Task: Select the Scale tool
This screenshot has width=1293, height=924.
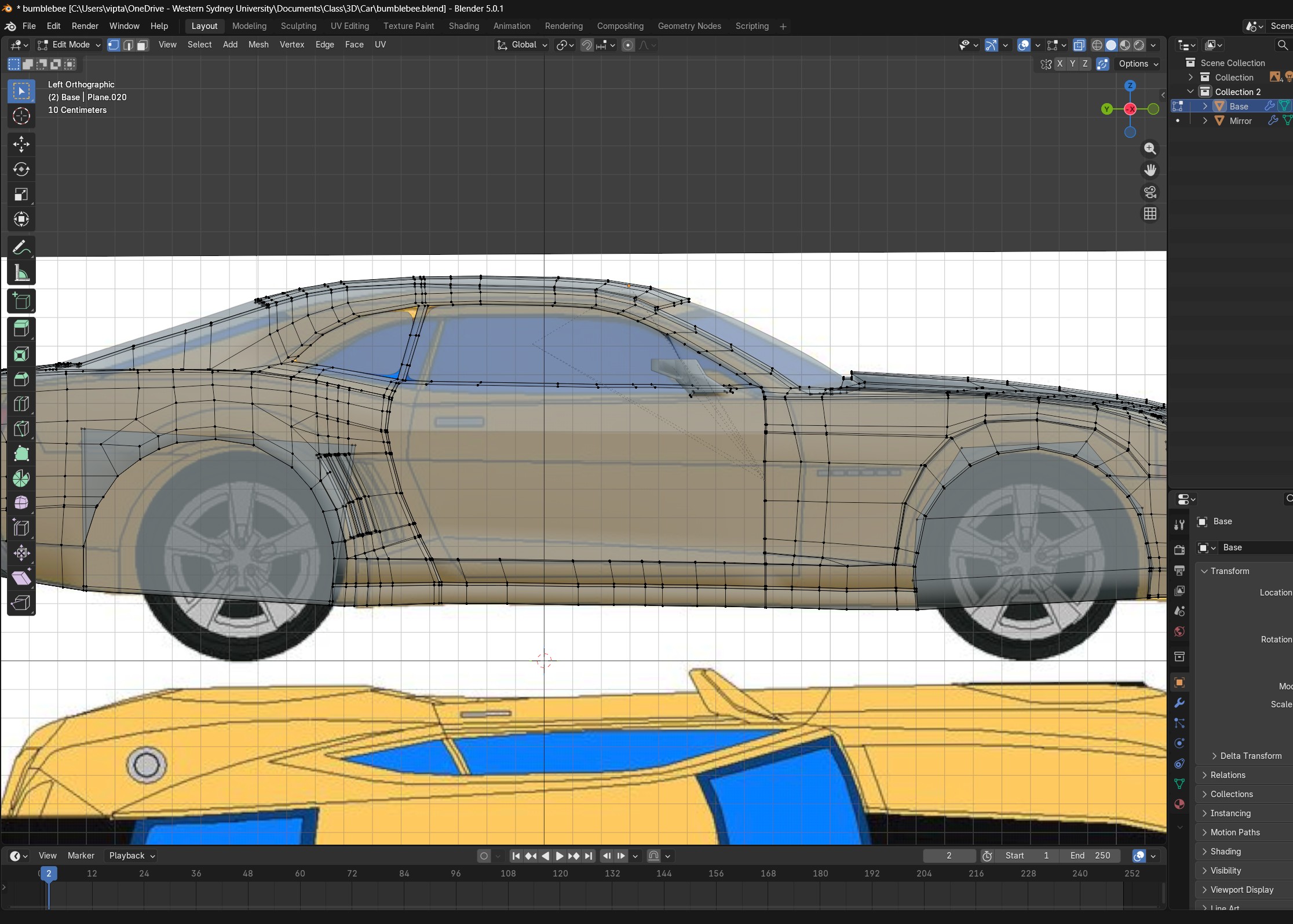Action: [21, 194]
